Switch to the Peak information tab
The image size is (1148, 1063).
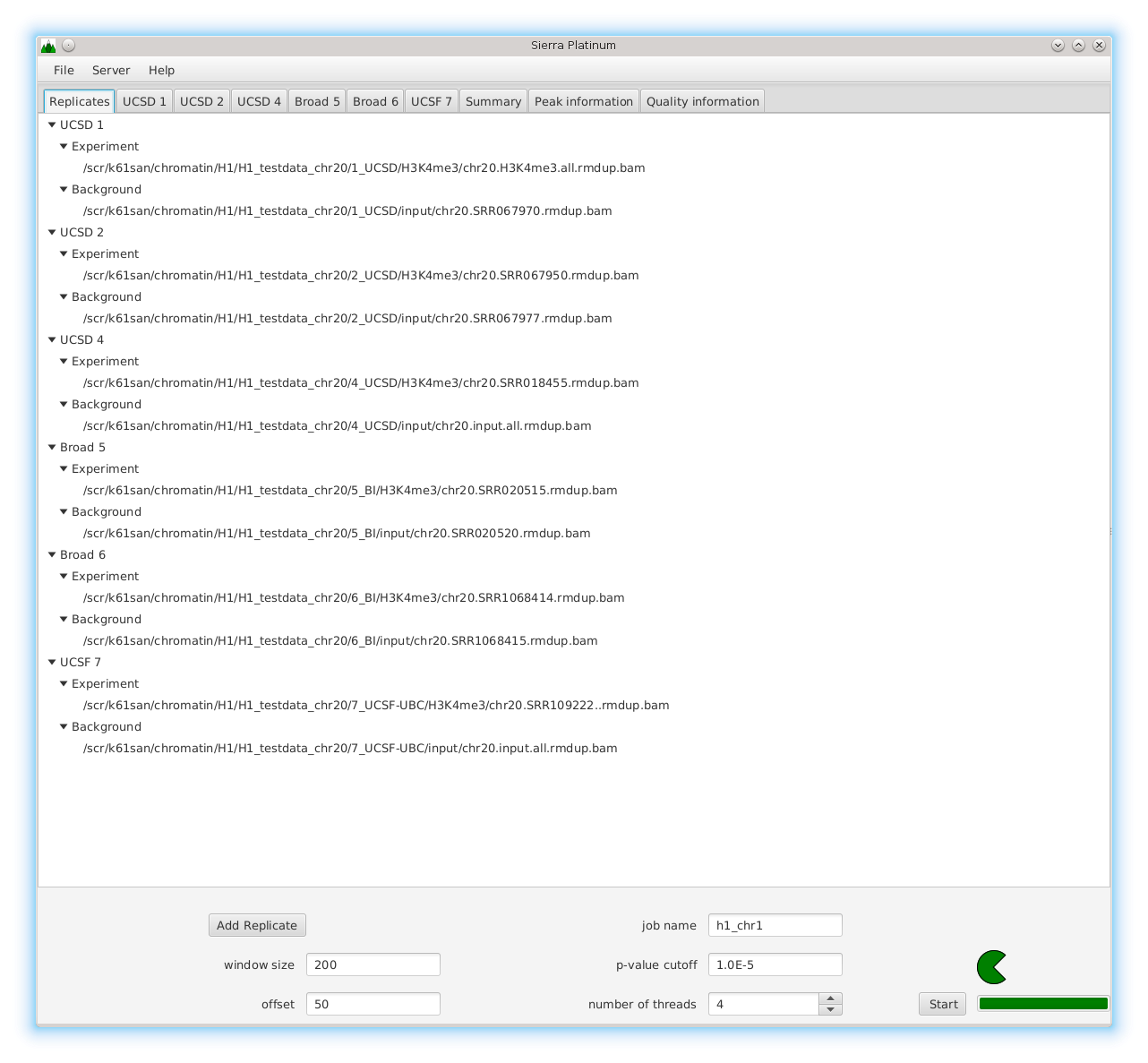point(583,101)
